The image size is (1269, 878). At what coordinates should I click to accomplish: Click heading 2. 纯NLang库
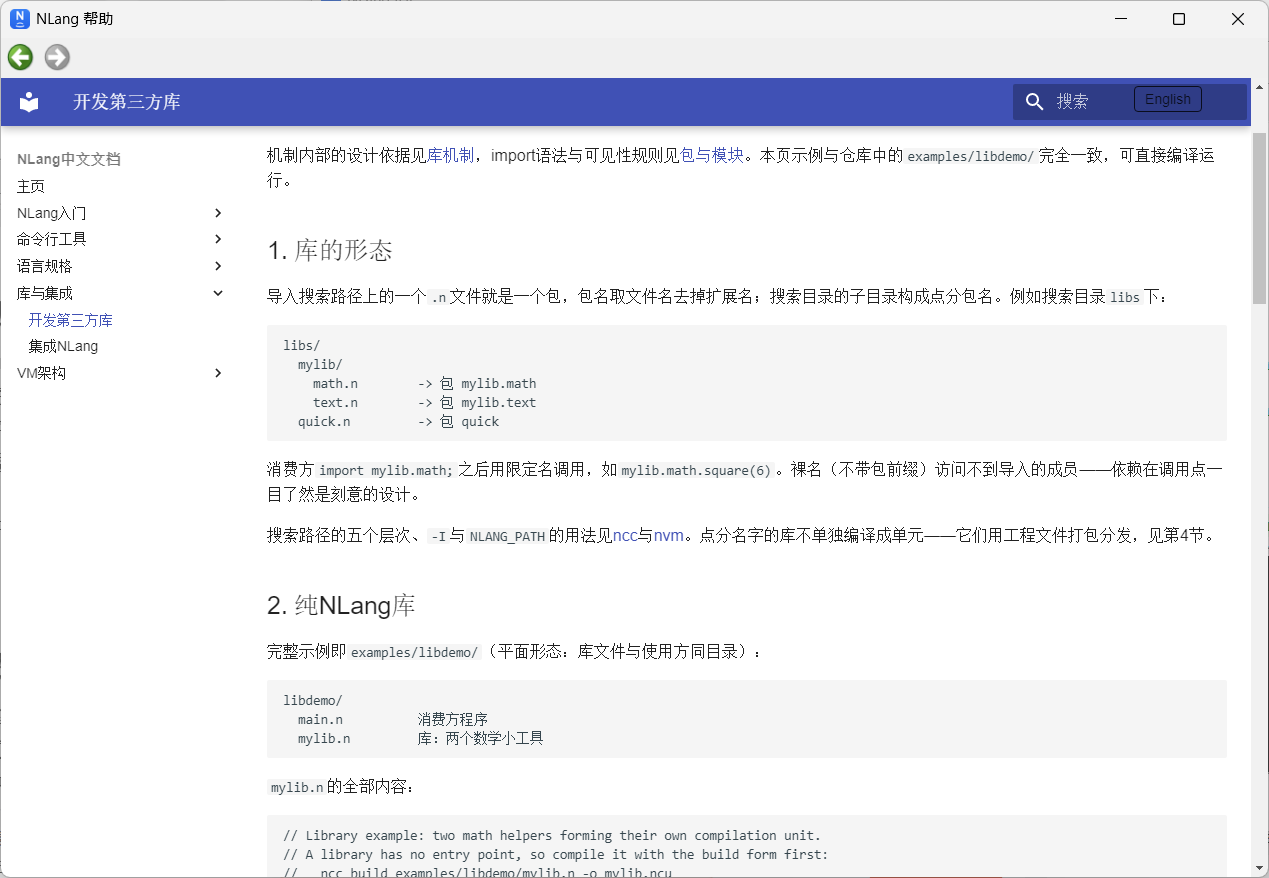tap(341, 606)
